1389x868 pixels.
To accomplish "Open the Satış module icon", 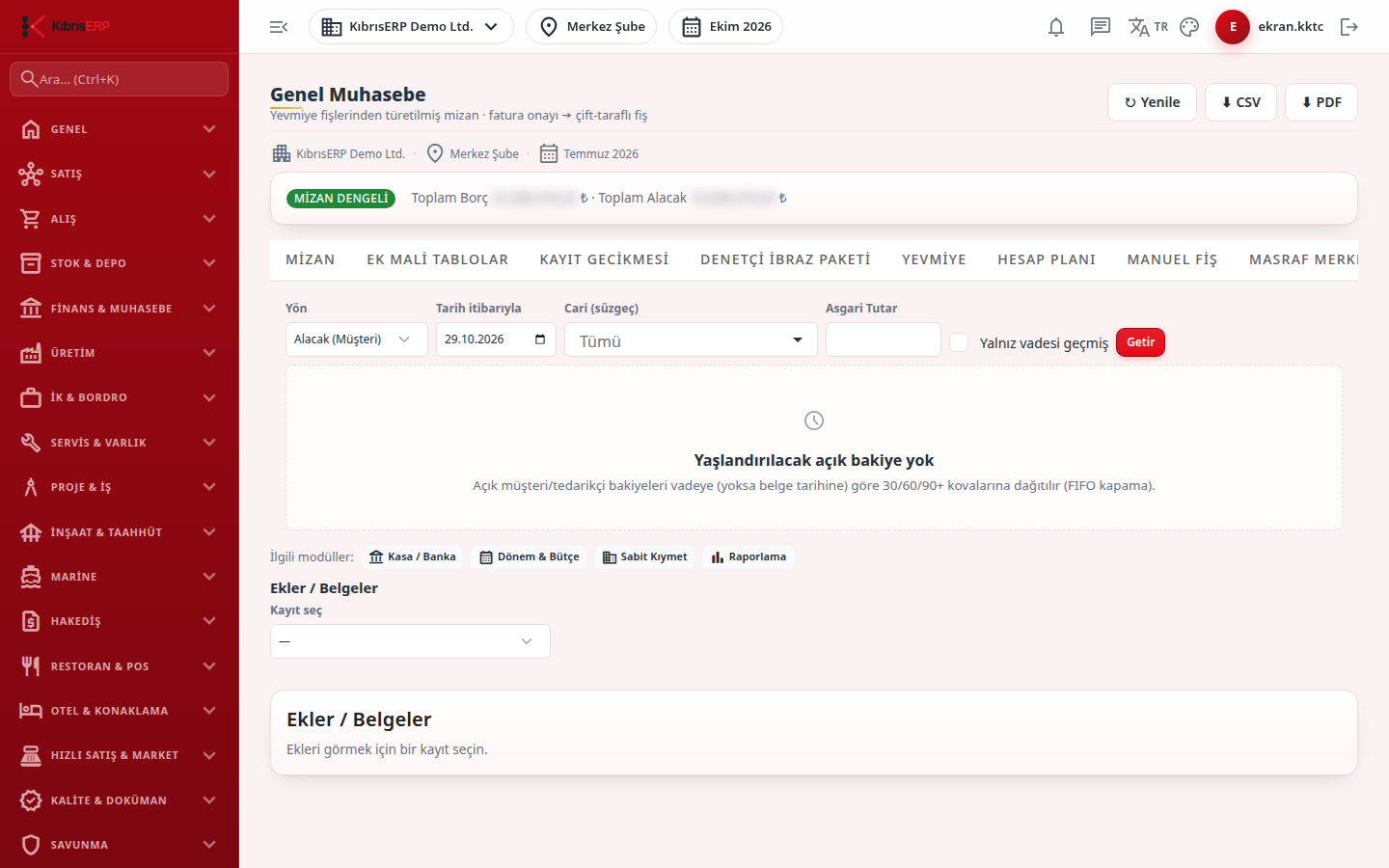I will 31,174.
